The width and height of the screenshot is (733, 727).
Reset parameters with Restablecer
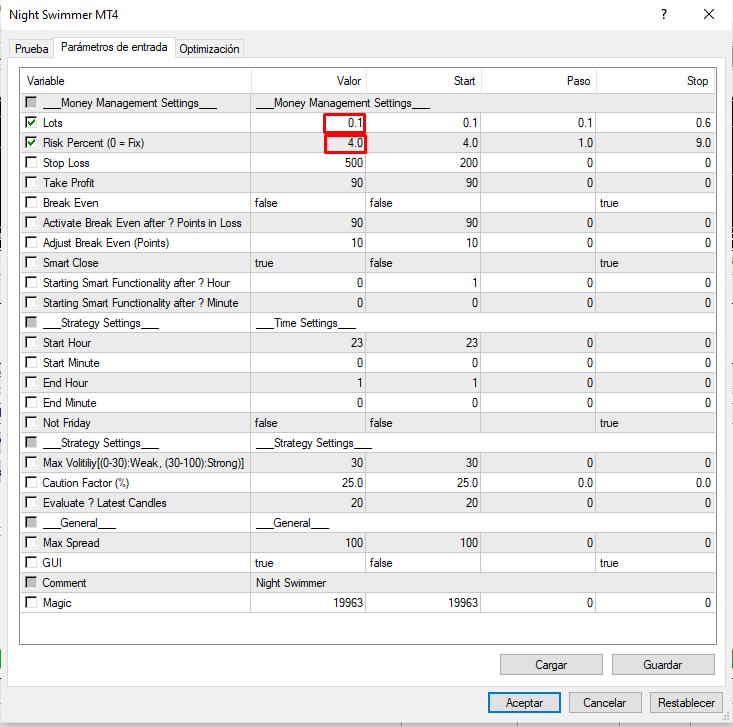tap(686, 703)
